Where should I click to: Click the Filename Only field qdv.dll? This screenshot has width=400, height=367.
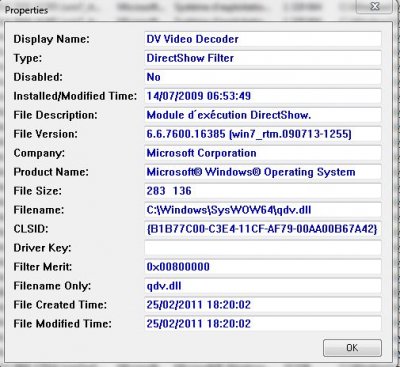(263, 286)
